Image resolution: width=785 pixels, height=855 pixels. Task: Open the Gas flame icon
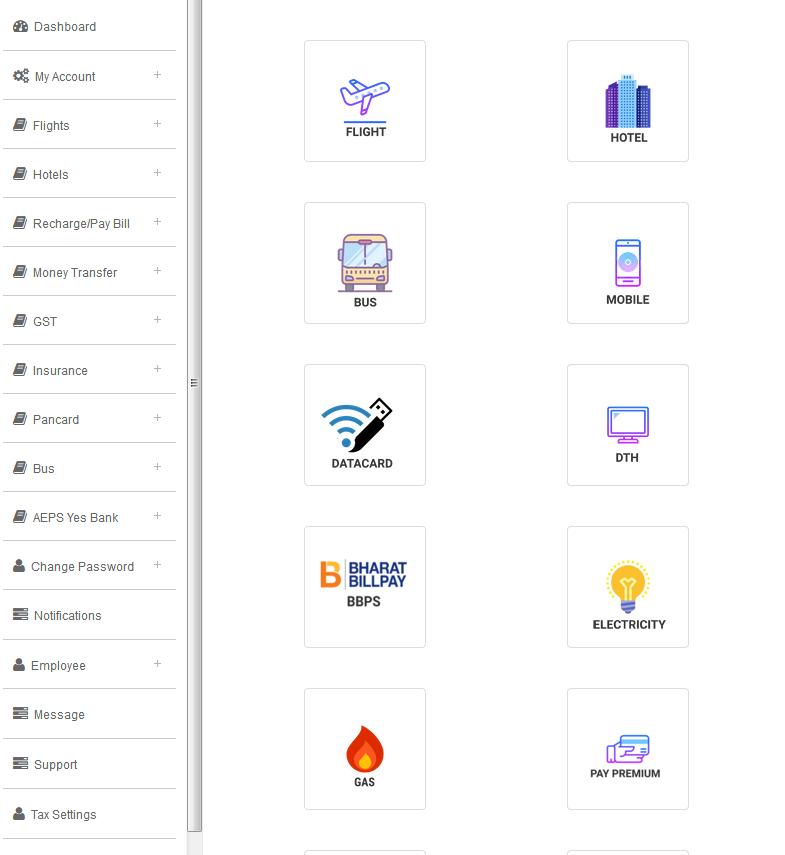365,749
